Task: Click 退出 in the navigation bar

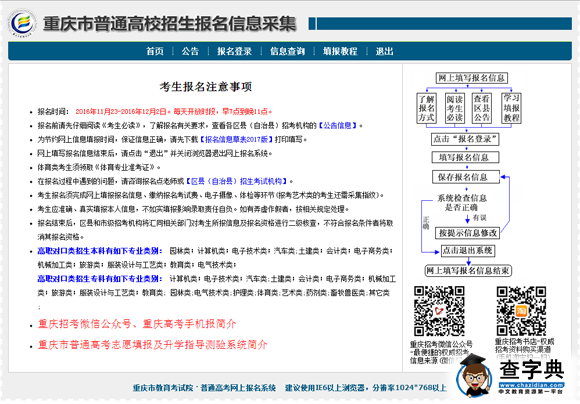Action: point(384,51)
